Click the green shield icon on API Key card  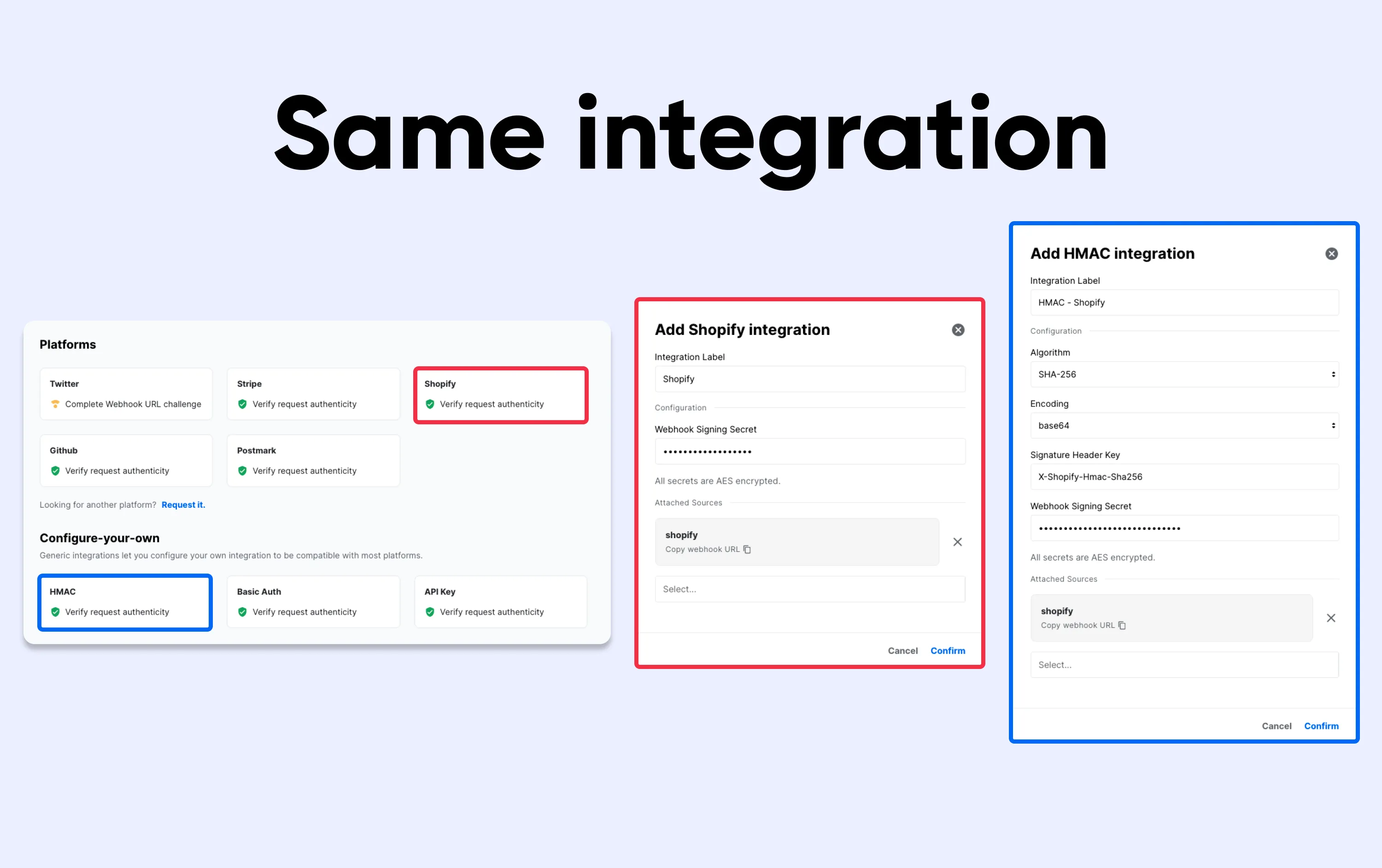430,612
